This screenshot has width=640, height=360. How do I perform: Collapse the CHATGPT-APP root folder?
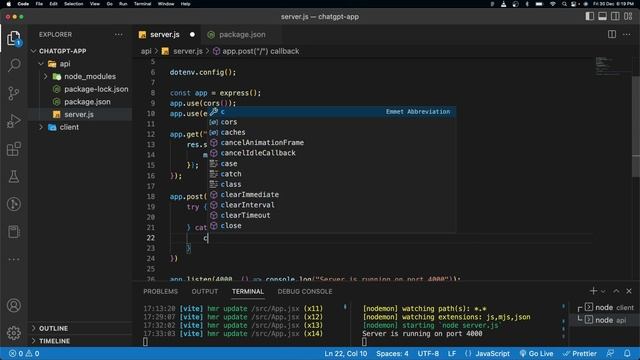[x=62, y=51]
